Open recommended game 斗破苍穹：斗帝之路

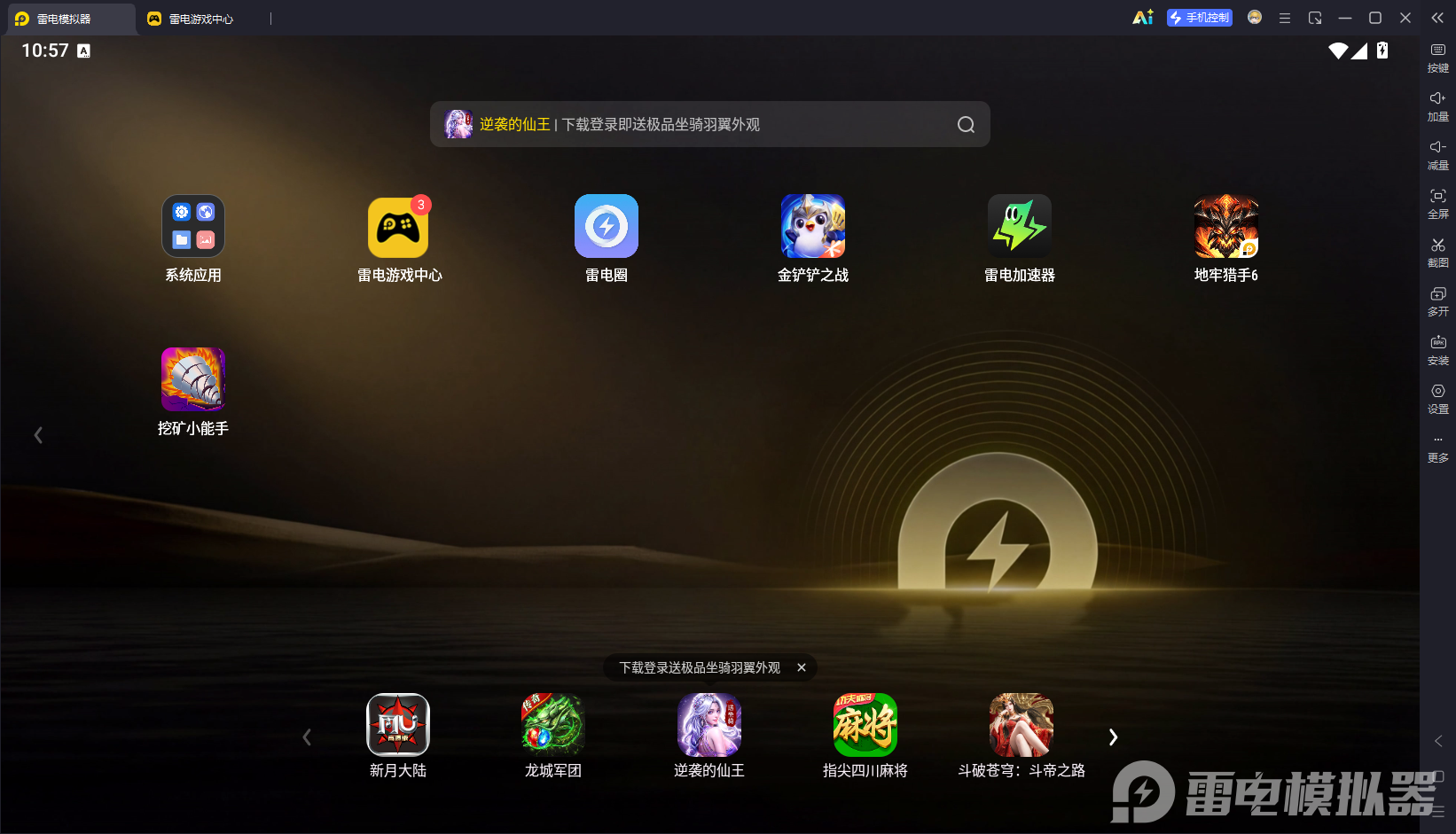[x=1022, y=725]
